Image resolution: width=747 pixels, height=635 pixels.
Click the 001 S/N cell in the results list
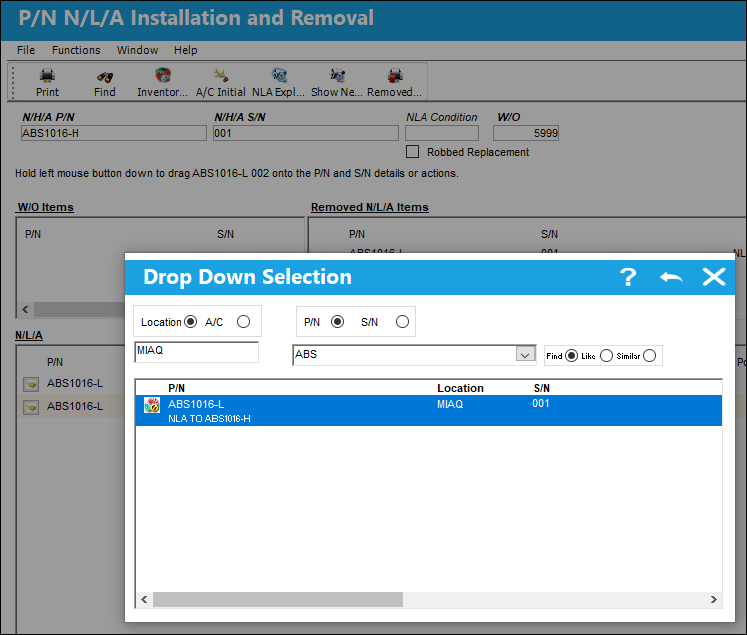[541, 403]
